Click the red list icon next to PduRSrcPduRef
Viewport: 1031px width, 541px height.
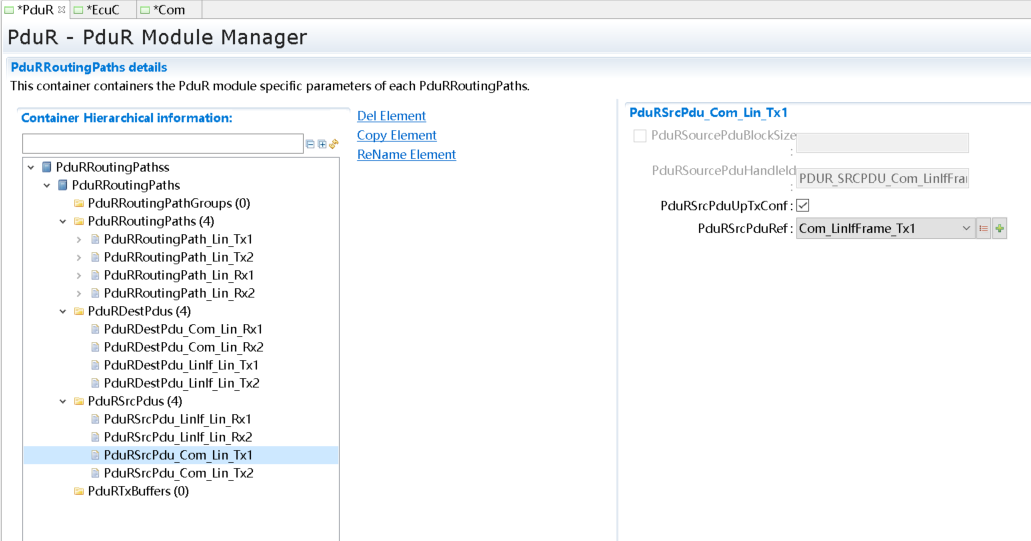pos(984,229)
